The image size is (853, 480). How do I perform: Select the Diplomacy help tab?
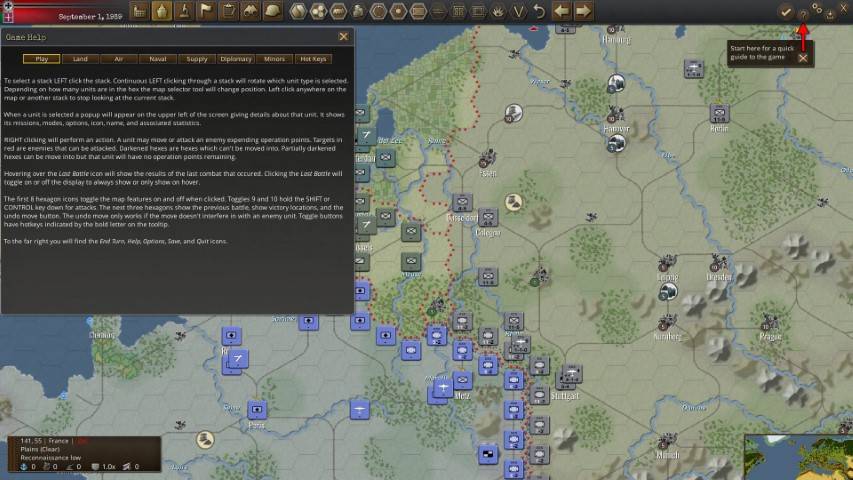point(236,59)
